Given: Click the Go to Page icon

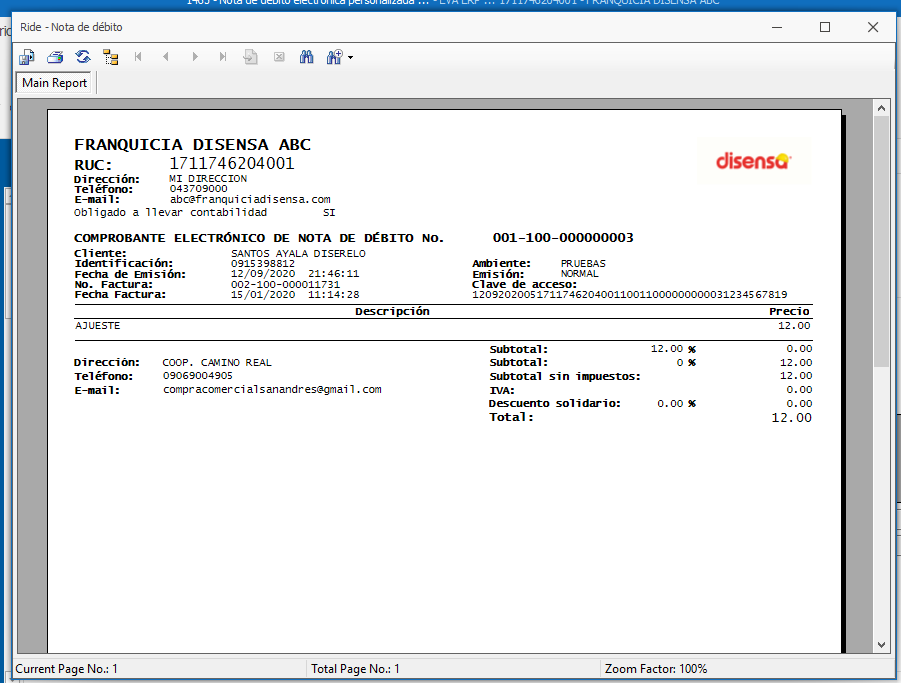Looking at the screenshot, I should 251,57.
